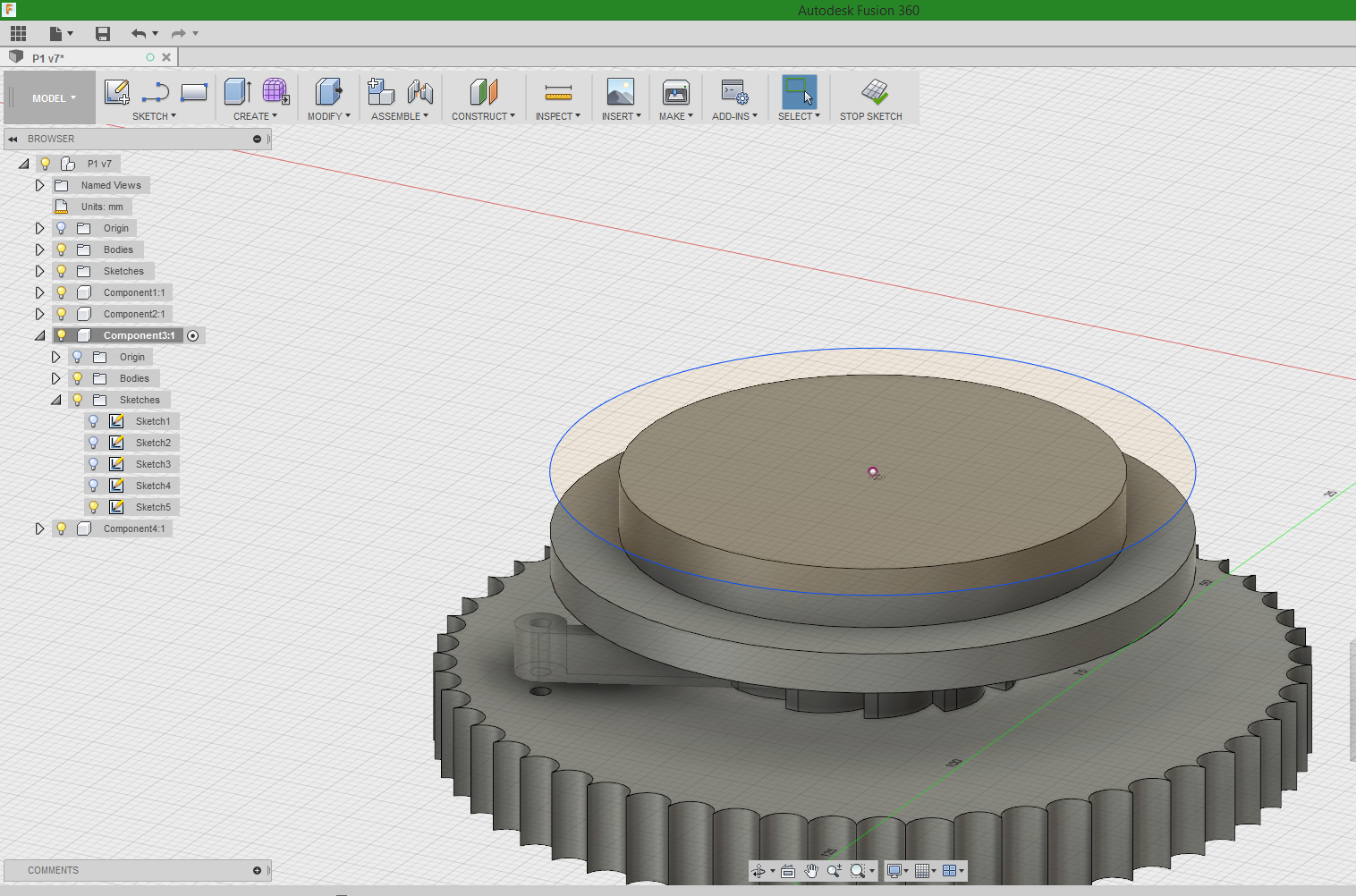1356x896 pixels.
Task: Close the P1 v7 document tab
Action: [166, 57]
